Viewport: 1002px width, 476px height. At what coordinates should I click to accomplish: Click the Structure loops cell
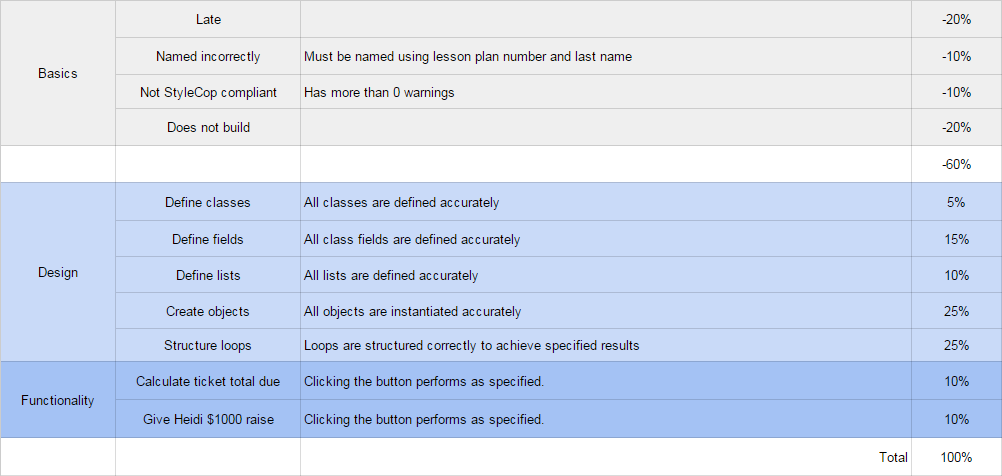click(x=208, y=345)
